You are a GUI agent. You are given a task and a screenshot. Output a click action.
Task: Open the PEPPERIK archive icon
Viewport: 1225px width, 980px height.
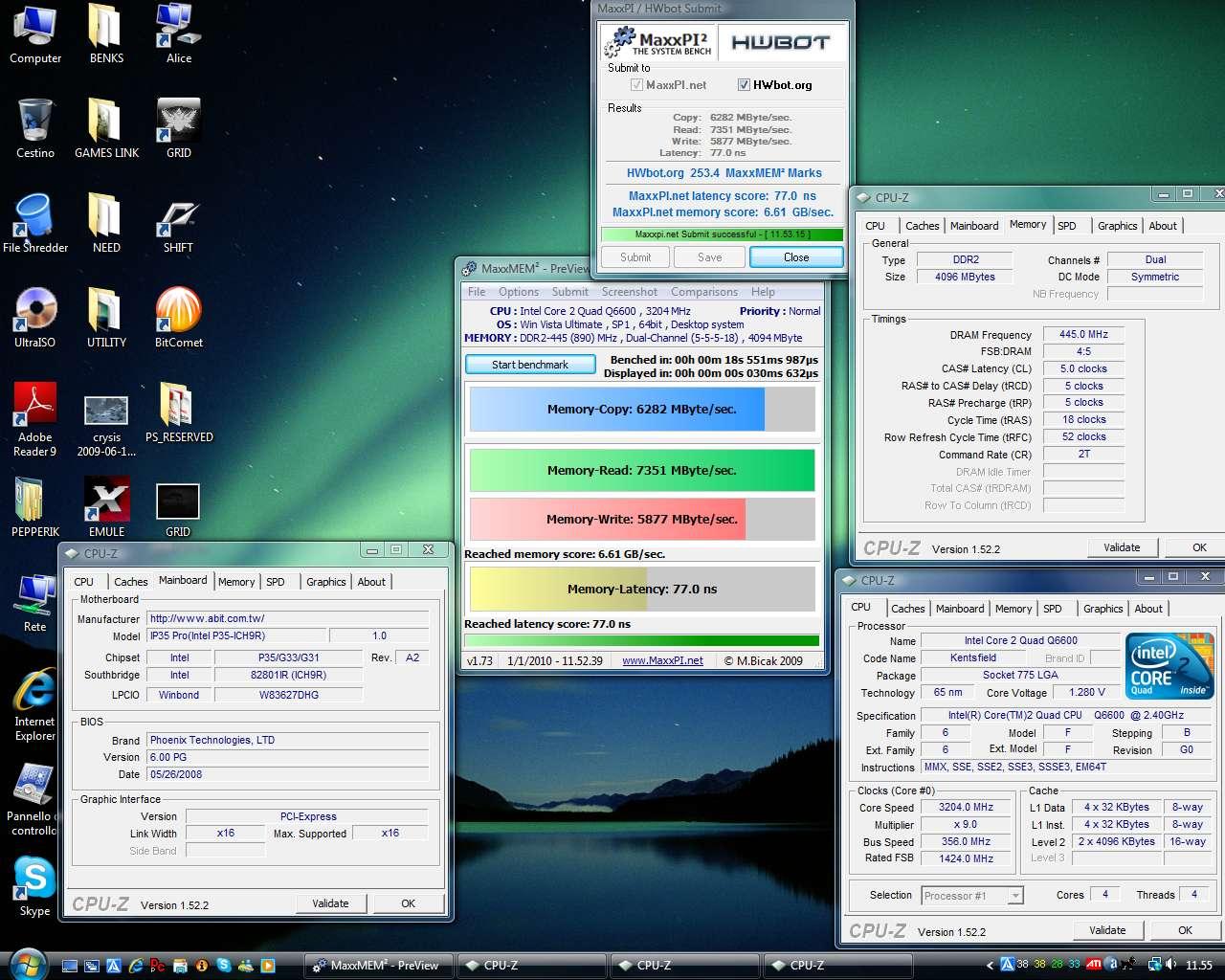[34, 507]
